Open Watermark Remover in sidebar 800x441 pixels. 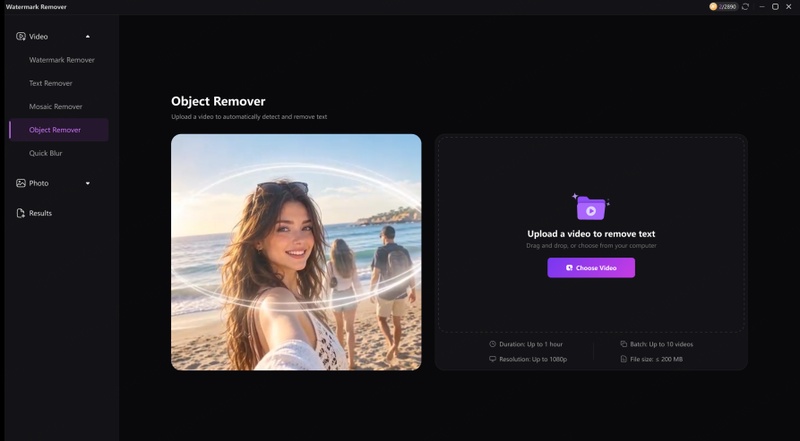tap(62, 60)
